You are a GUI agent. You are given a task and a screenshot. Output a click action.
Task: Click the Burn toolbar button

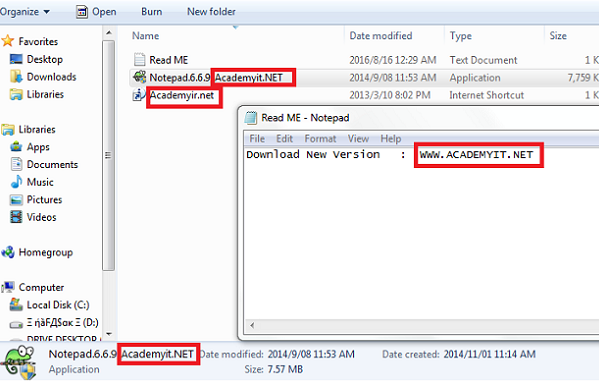(x=152, y=12)
